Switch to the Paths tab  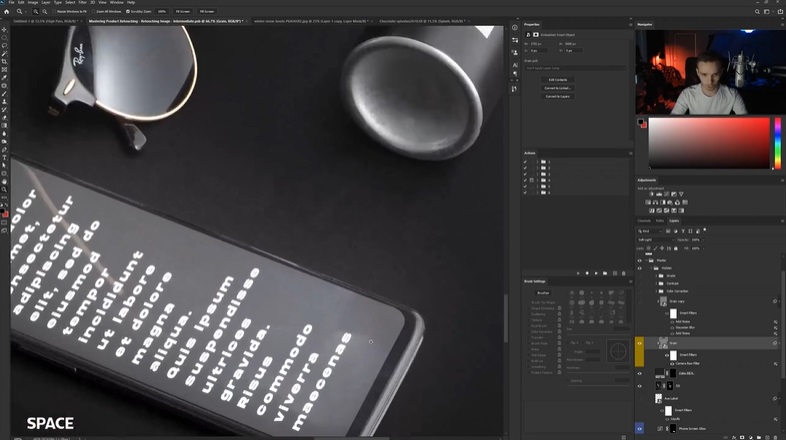660,221
